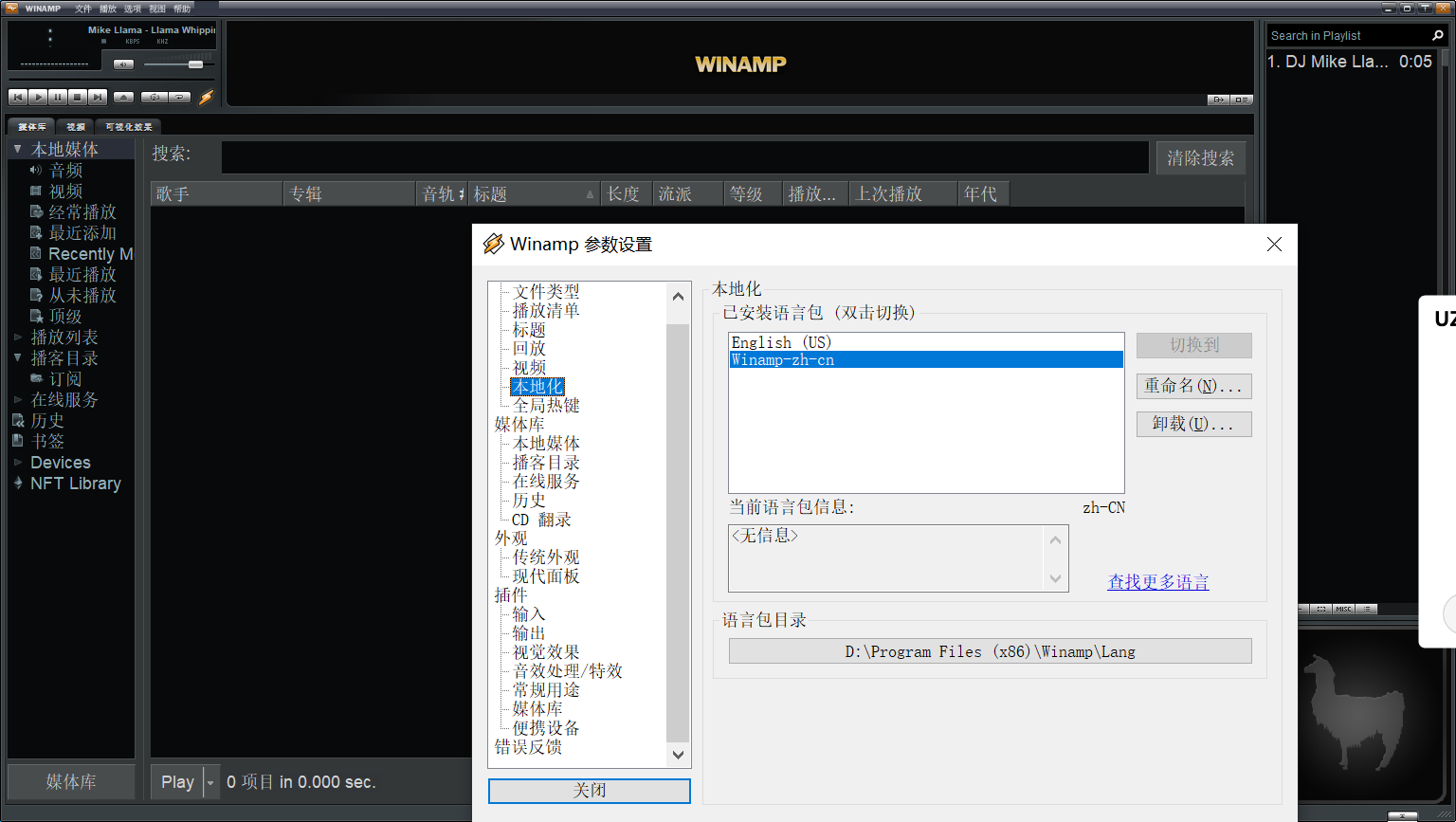This screenshot has height=822, width=1456.
Task: Start playback with the Play button
Action: 38,97
